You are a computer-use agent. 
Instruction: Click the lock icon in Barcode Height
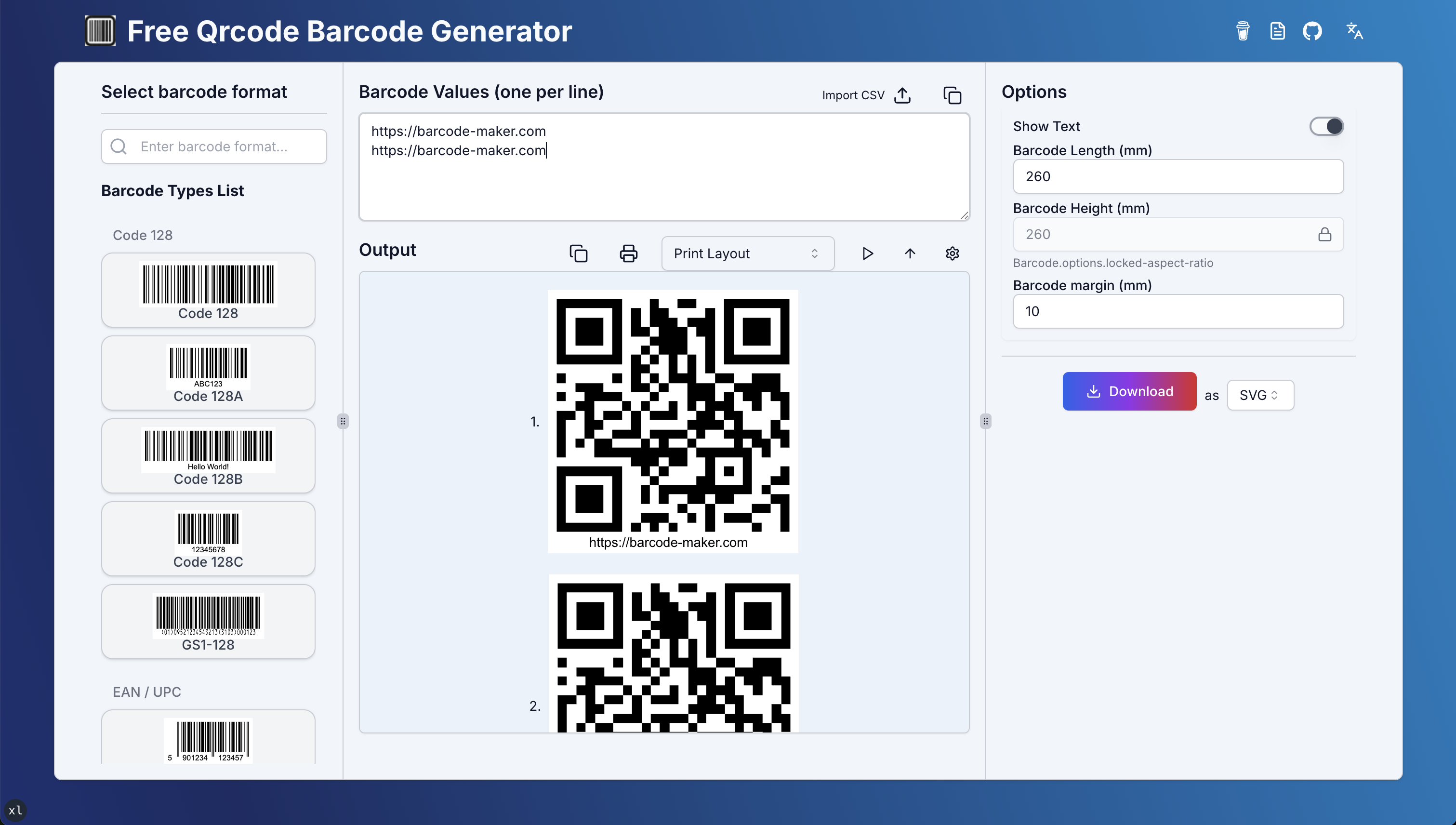(1324, 234)
